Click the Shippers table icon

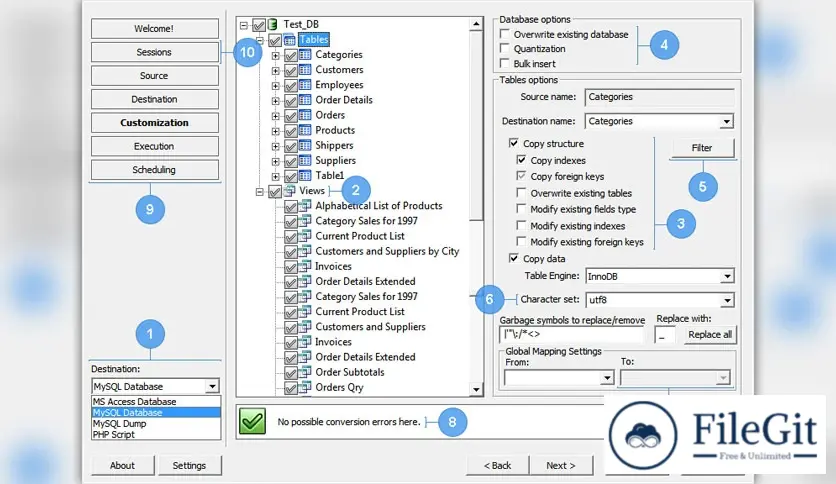click(x=305, y=146)
